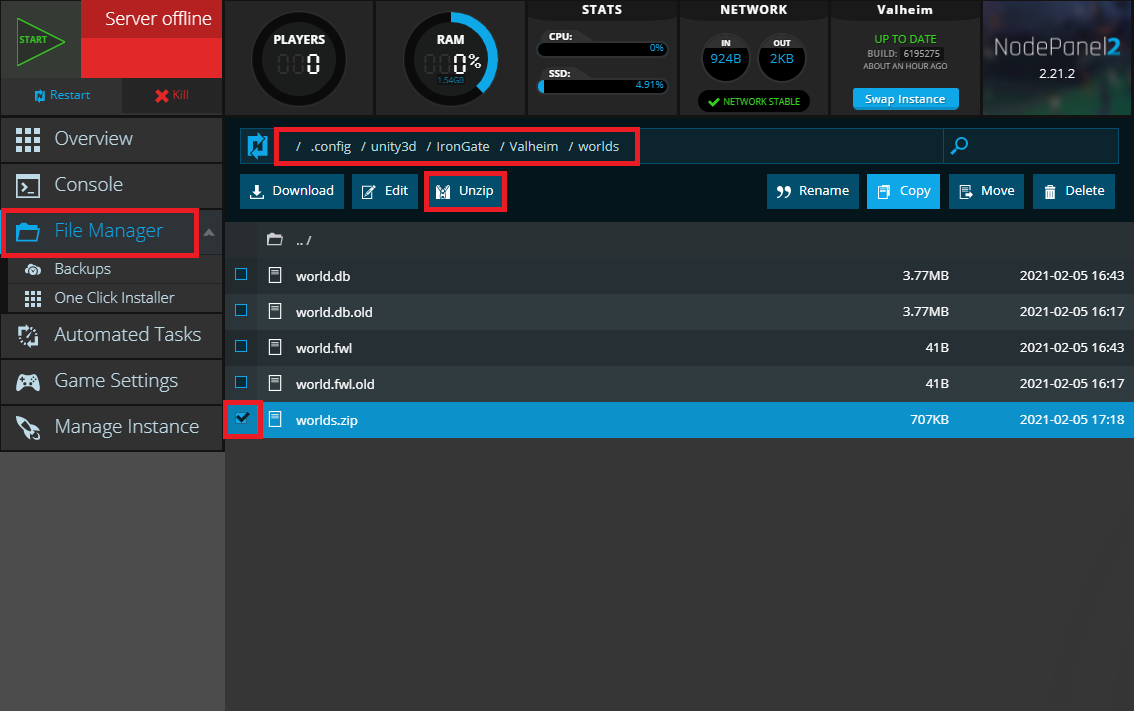Click the One Click Installer grid icon

point(33,299)
